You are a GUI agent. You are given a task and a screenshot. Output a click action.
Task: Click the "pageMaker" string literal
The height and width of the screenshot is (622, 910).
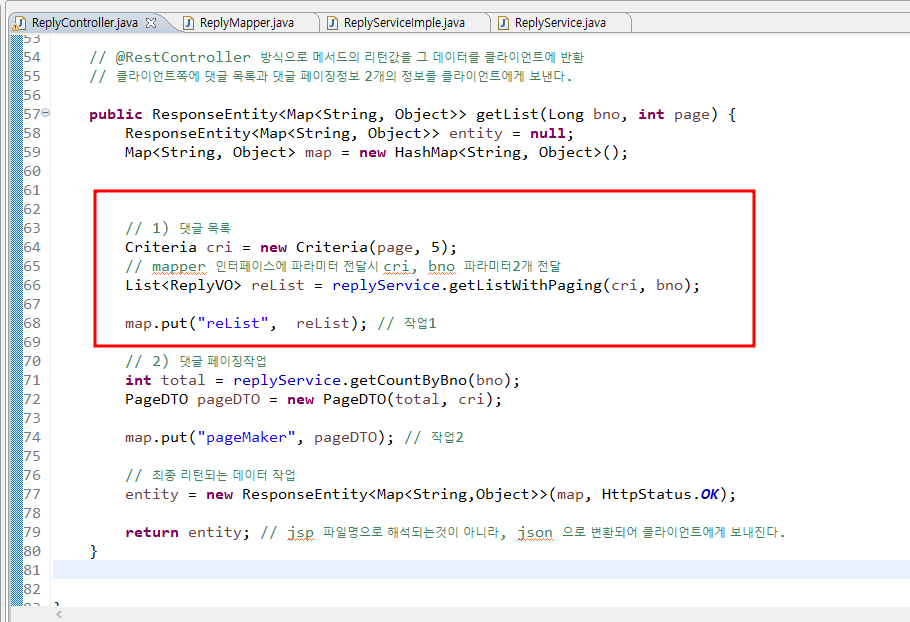coord(247,437)
